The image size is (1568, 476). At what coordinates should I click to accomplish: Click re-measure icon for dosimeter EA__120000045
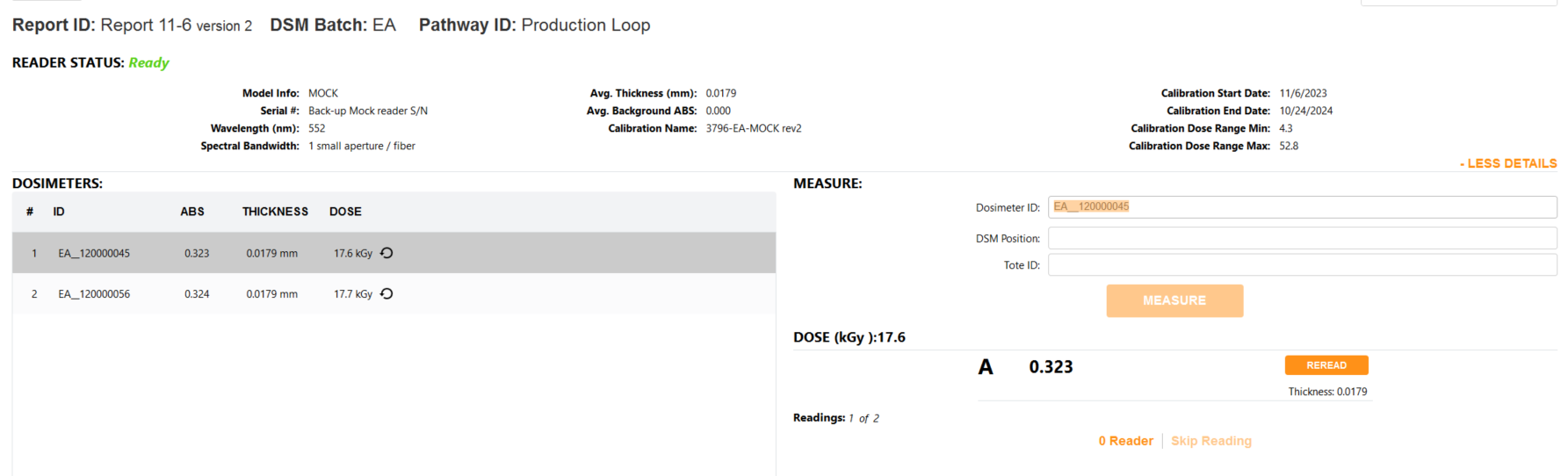point(387,253)
